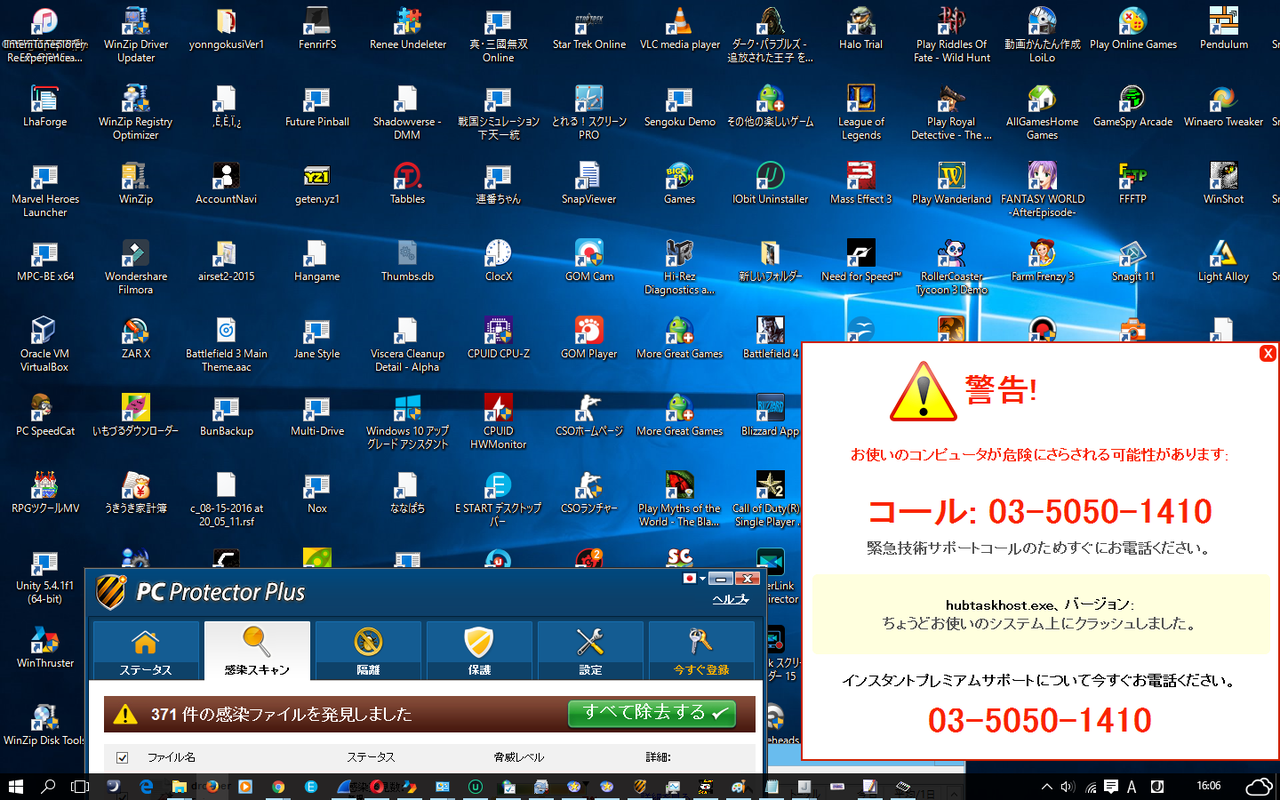This screenshot has width=1280, height=800.
Task: Open the WinZip Driver Updater desktop icon
Action: 136,35
